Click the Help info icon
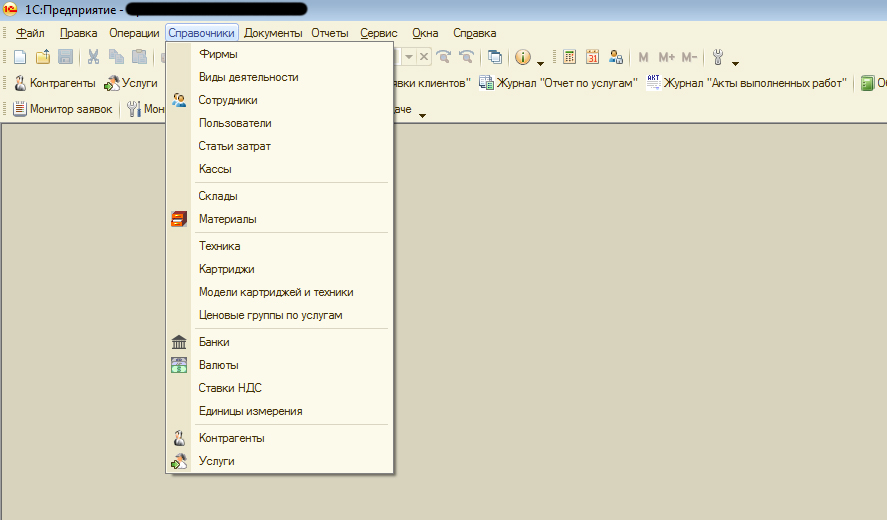This screenshot has height=520, width=887. point(522,58)
